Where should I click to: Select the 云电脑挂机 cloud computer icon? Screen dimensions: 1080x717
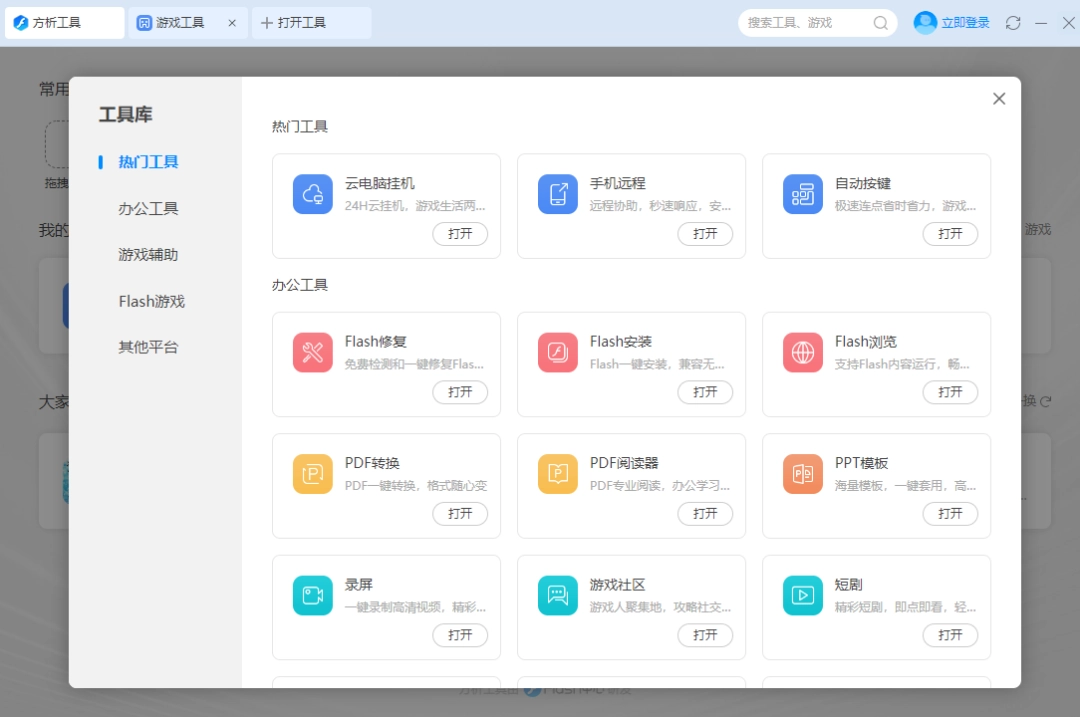(312, 195)
